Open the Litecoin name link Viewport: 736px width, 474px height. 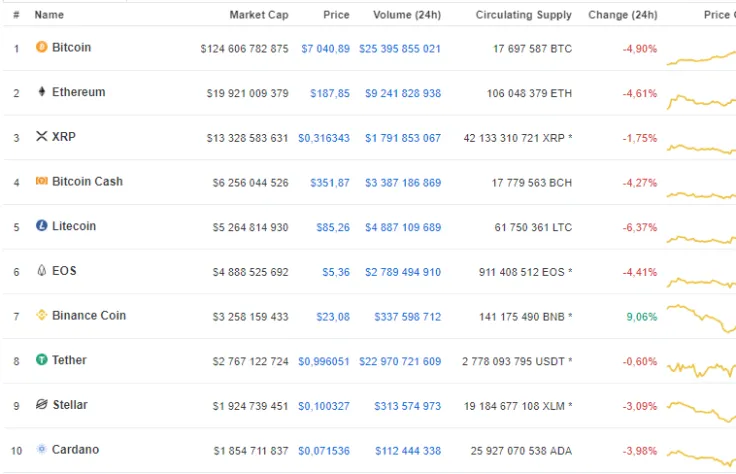[74, 226]
